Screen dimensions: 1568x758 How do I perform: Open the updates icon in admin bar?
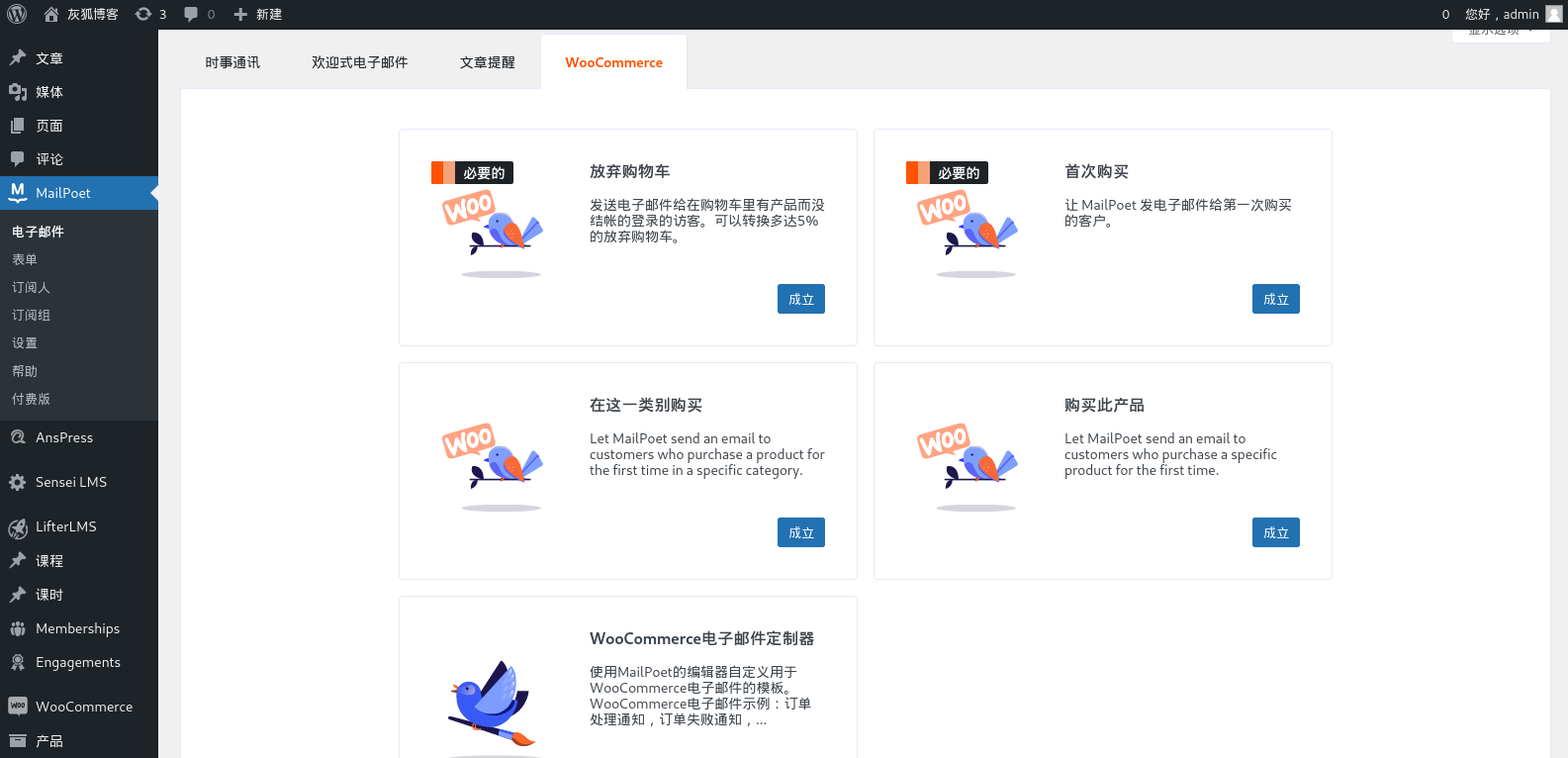(x=143, y=14)
